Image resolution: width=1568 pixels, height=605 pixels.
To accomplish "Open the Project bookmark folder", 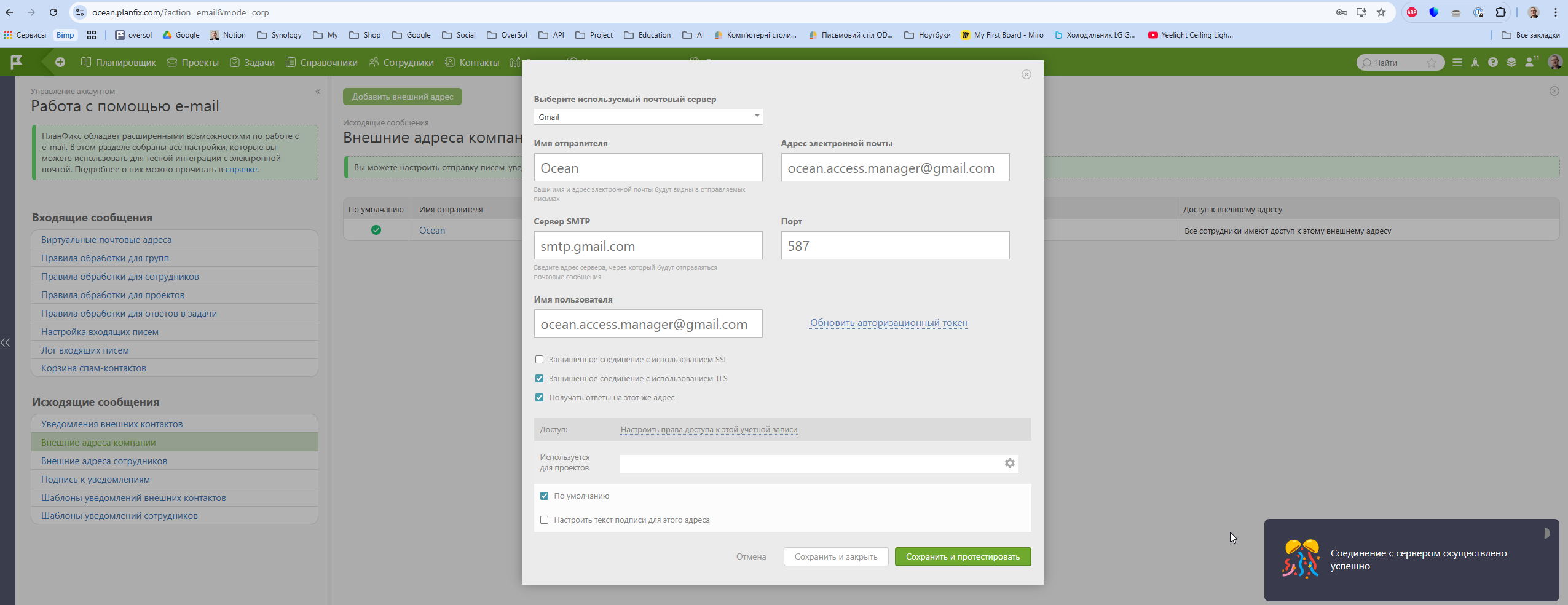I will 594,35.
